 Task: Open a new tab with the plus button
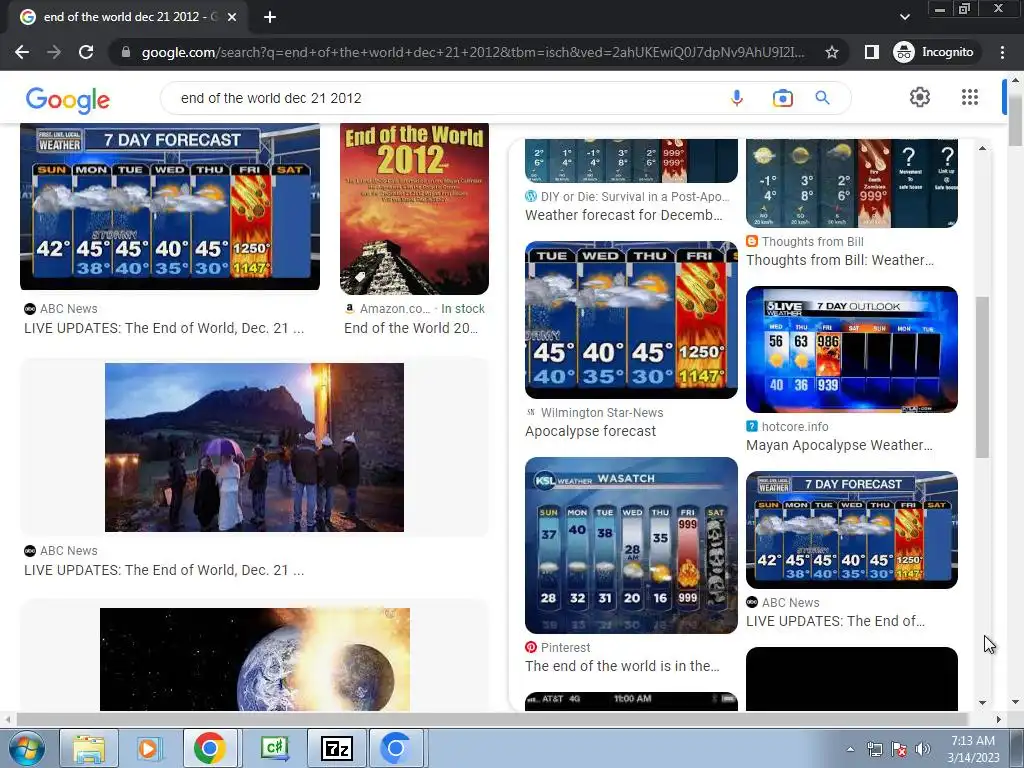click(x=270, y=17)
